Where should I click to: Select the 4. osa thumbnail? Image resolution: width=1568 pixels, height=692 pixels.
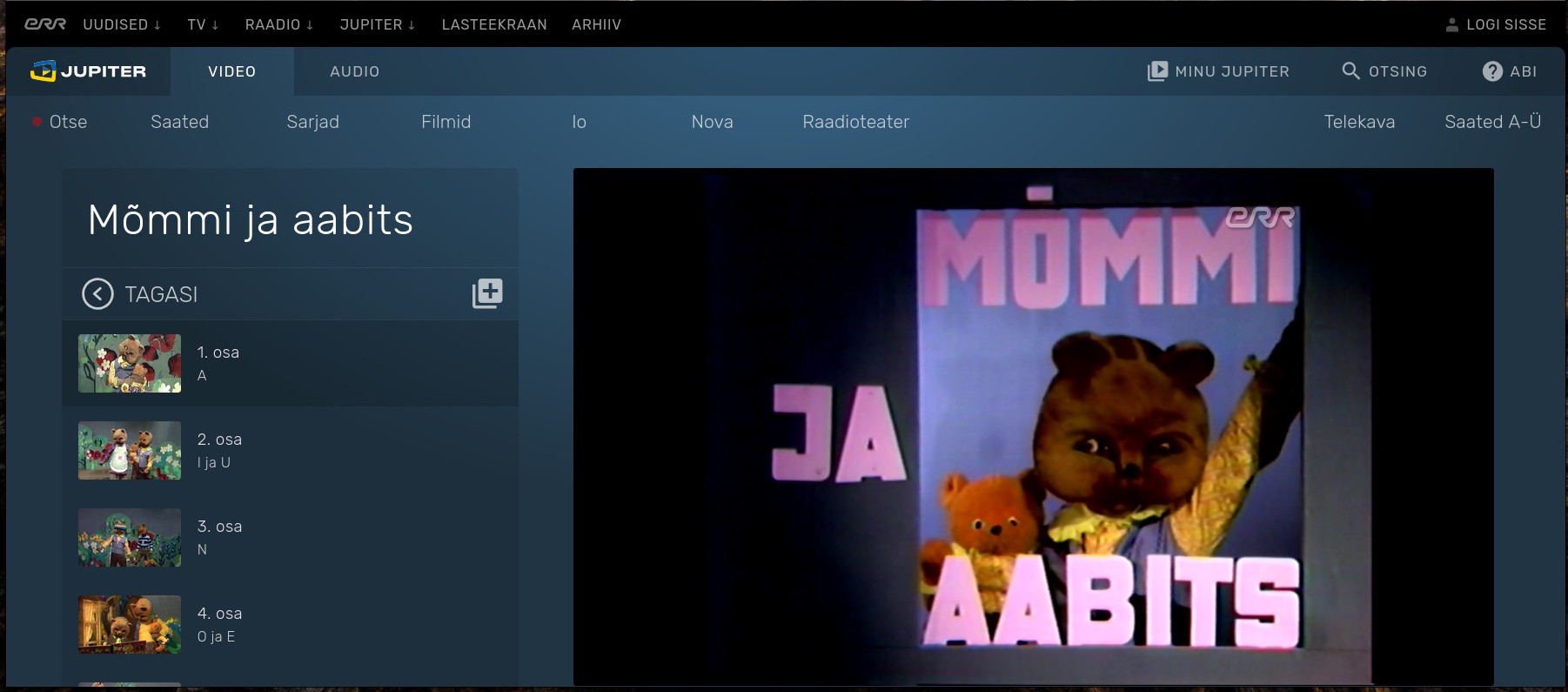[x=130, y=624]
